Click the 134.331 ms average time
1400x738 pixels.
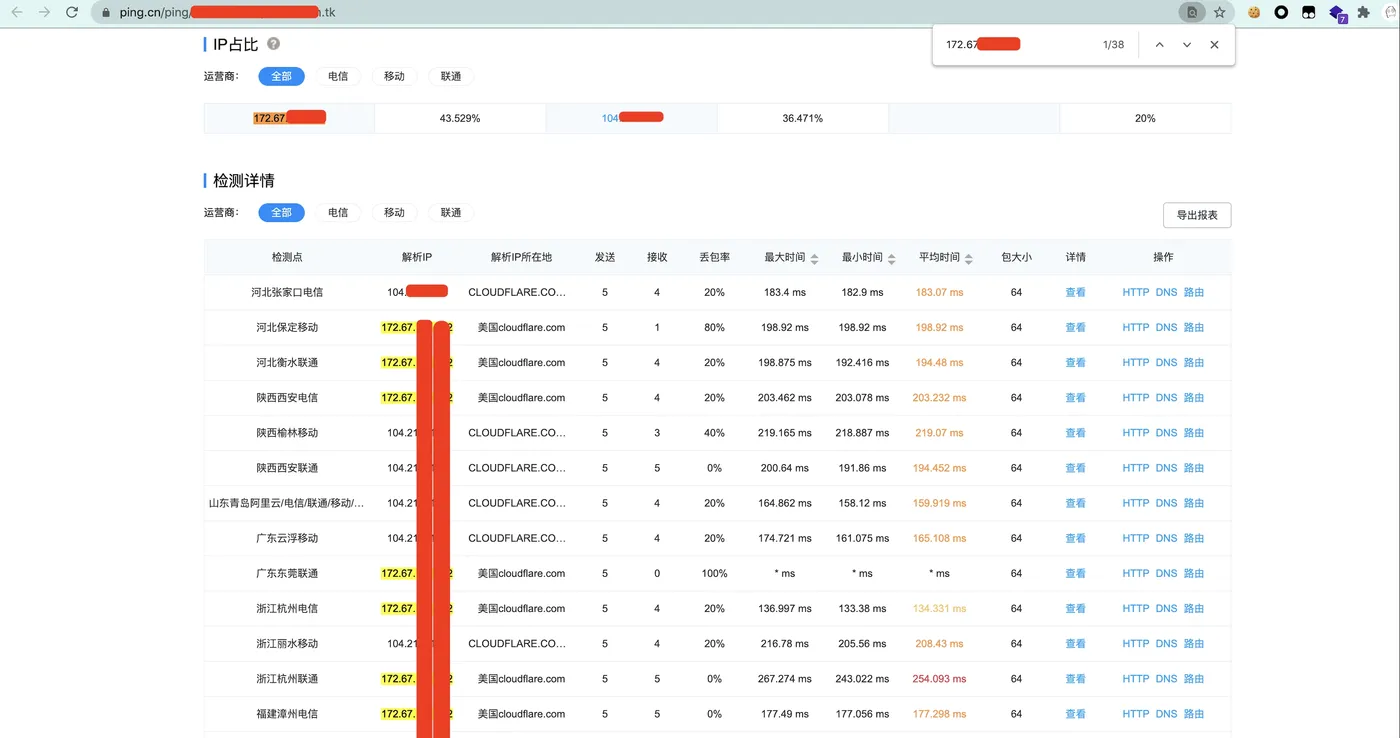(x=939, y=608)
